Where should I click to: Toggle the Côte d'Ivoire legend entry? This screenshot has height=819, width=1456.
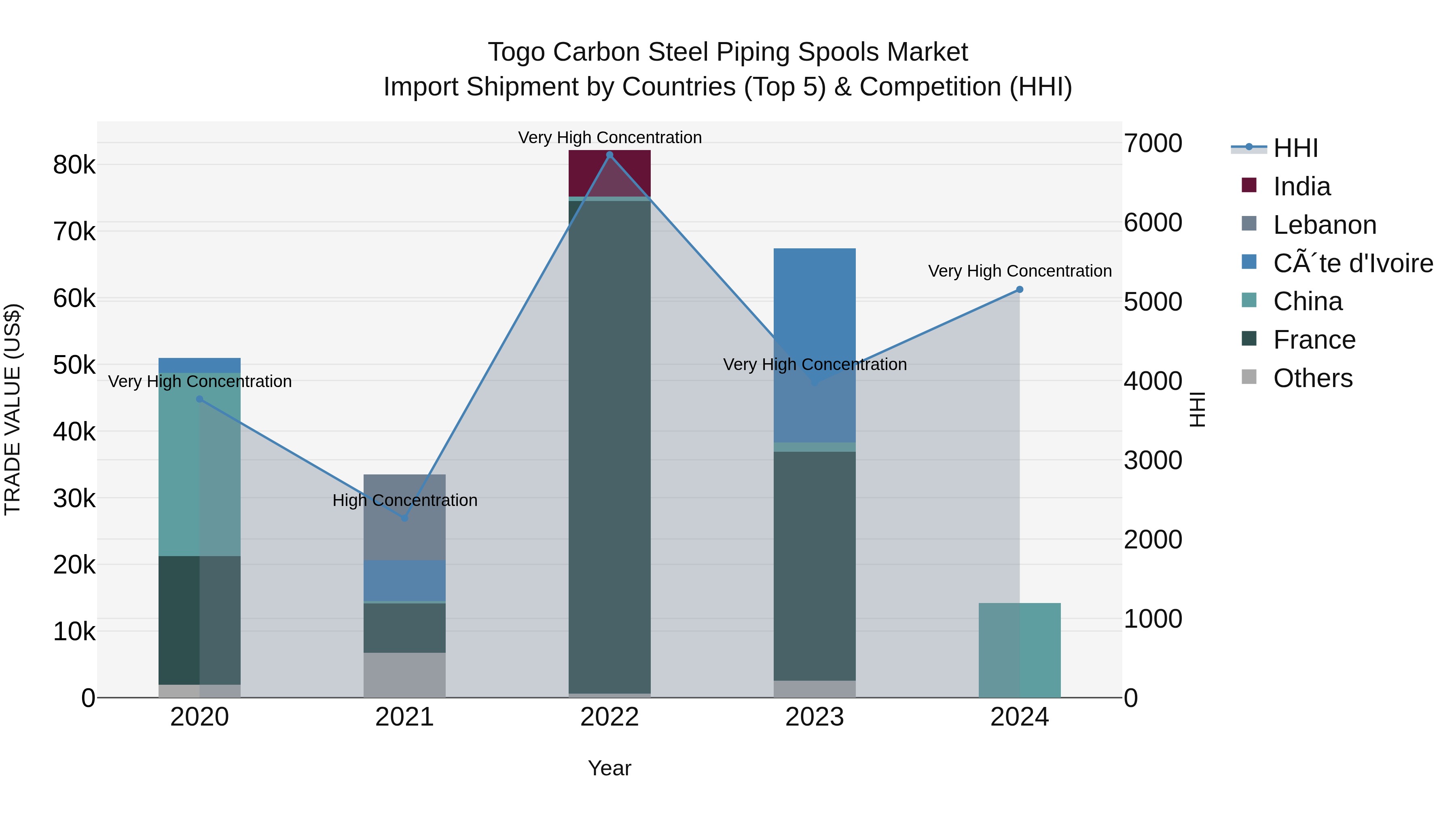(x=1337, y=263)
